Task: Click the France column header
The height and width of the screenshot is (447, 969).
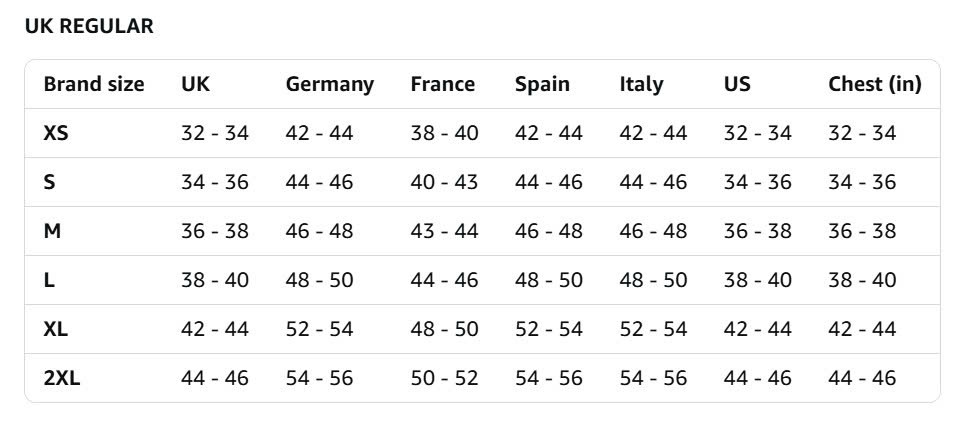Action: (442, 84)
